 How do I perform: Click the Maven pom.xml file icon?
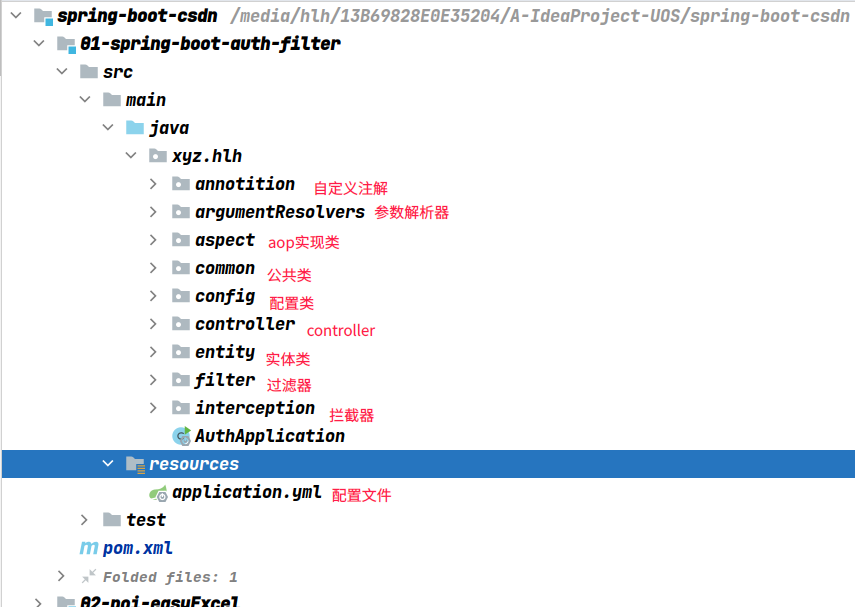click(89, 548)
